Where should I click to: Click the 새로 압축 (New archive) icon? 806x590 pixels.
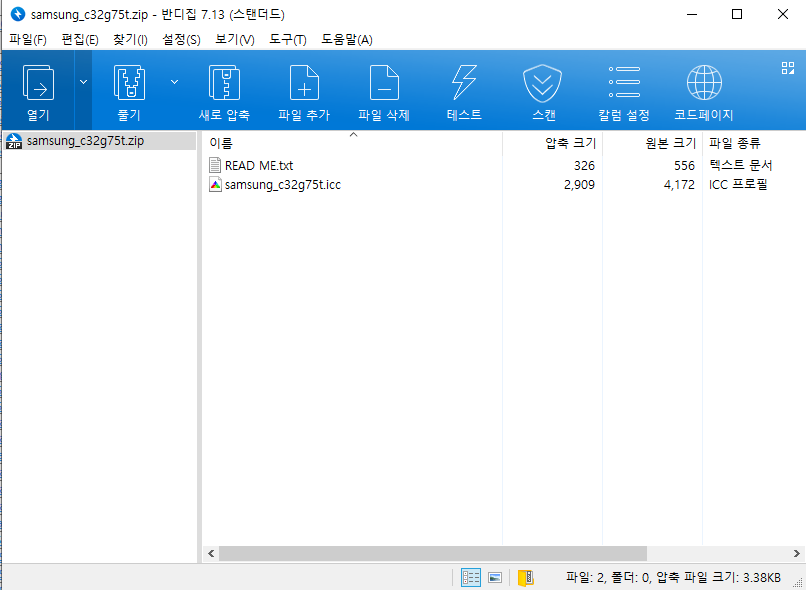click(x=224, y=82)
